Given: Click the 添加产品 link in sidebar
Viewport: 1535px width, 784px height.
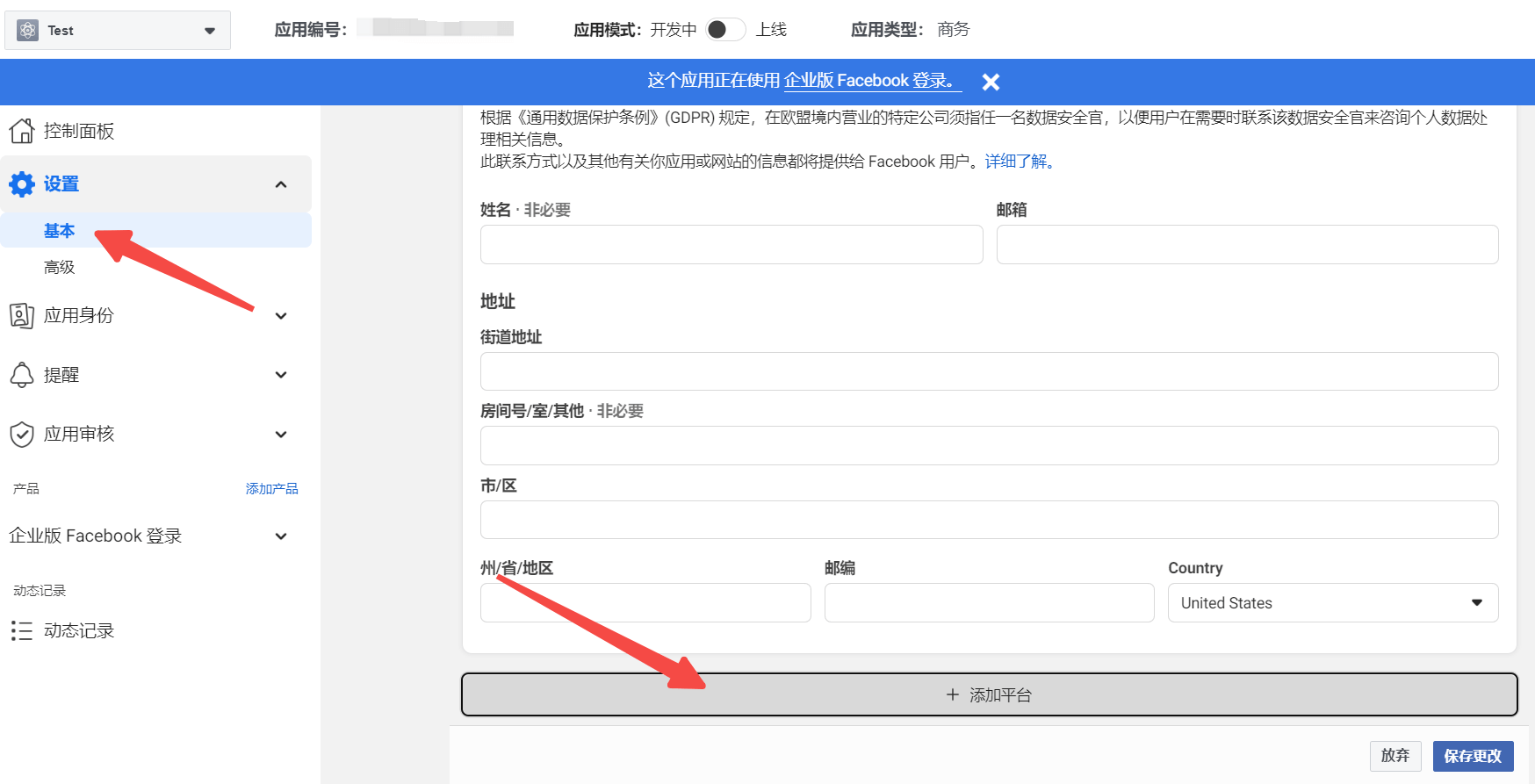Looking at the screenshot, I should point(271,489).
